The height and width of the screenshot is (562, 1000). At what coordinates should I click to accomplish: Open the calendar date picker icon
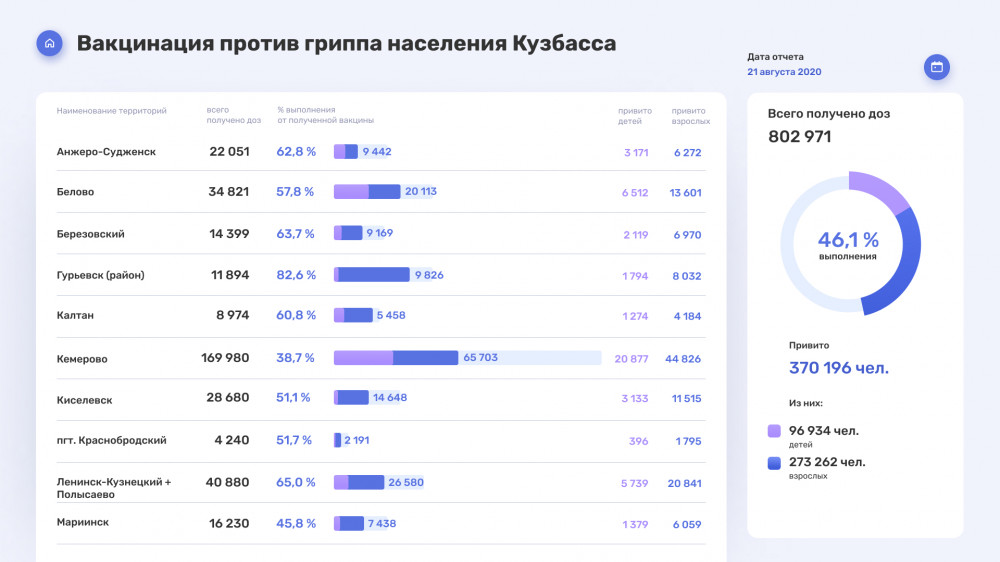point(936,67)
